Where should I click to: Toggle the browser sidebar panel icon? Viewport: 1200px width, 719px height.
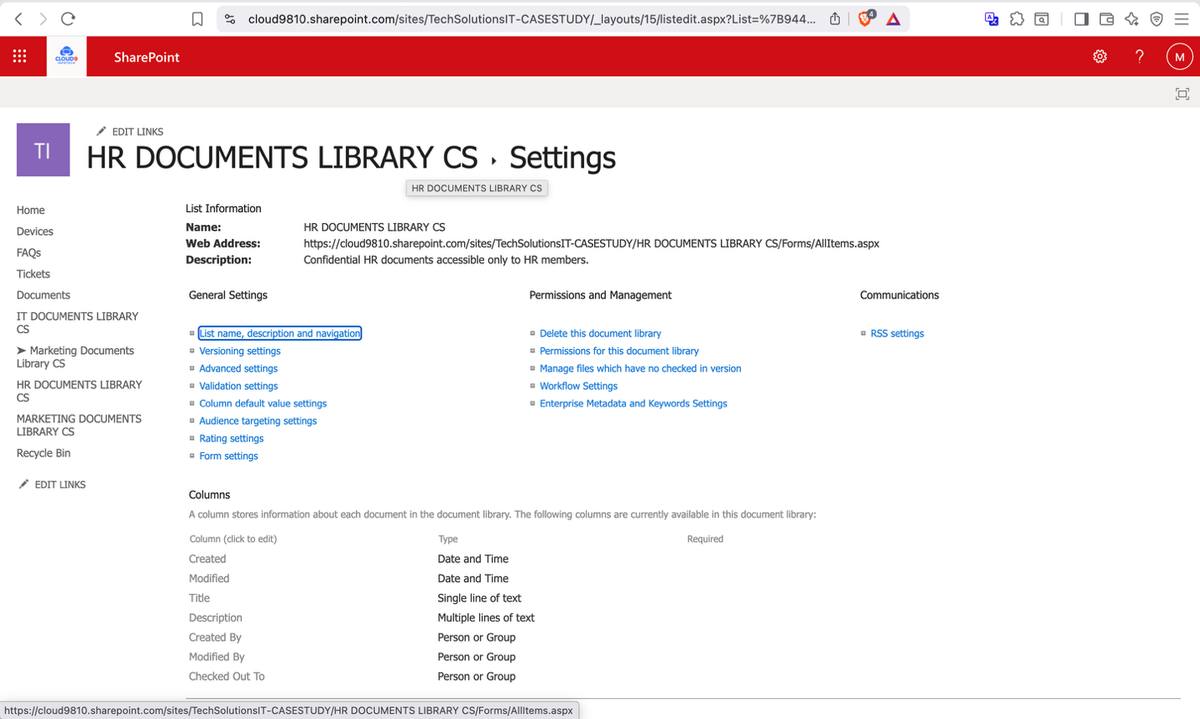[x=1081, y=18]
